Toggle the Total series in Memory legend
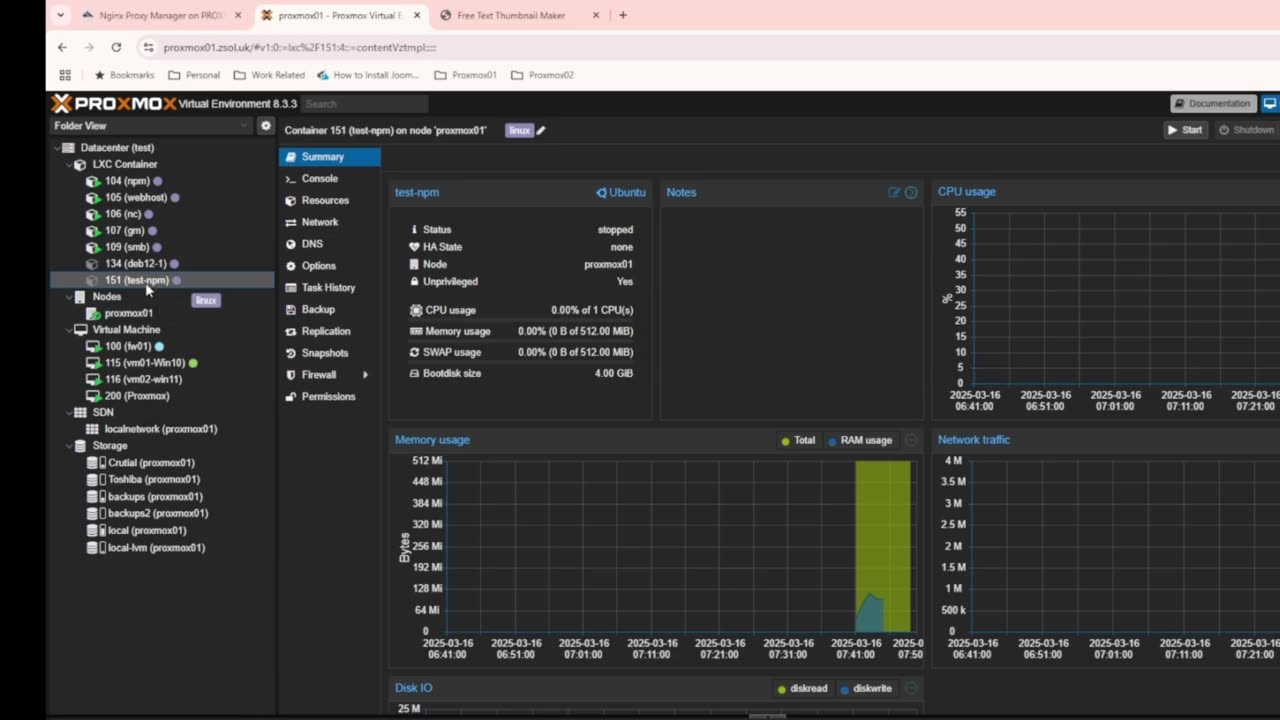Screen dimensions: 1280x720 coord(798,441)
